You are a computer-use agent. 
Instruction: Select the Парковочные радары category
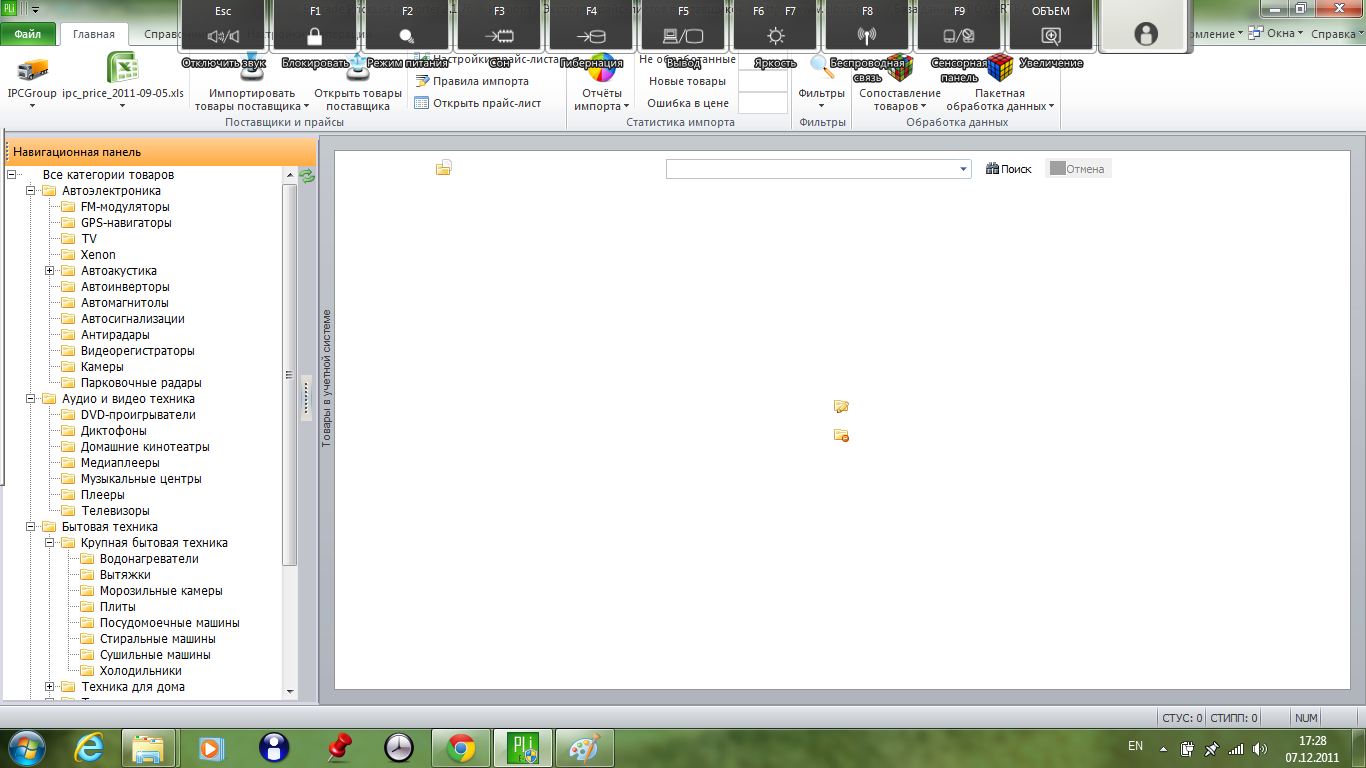[x=141, y=383]
